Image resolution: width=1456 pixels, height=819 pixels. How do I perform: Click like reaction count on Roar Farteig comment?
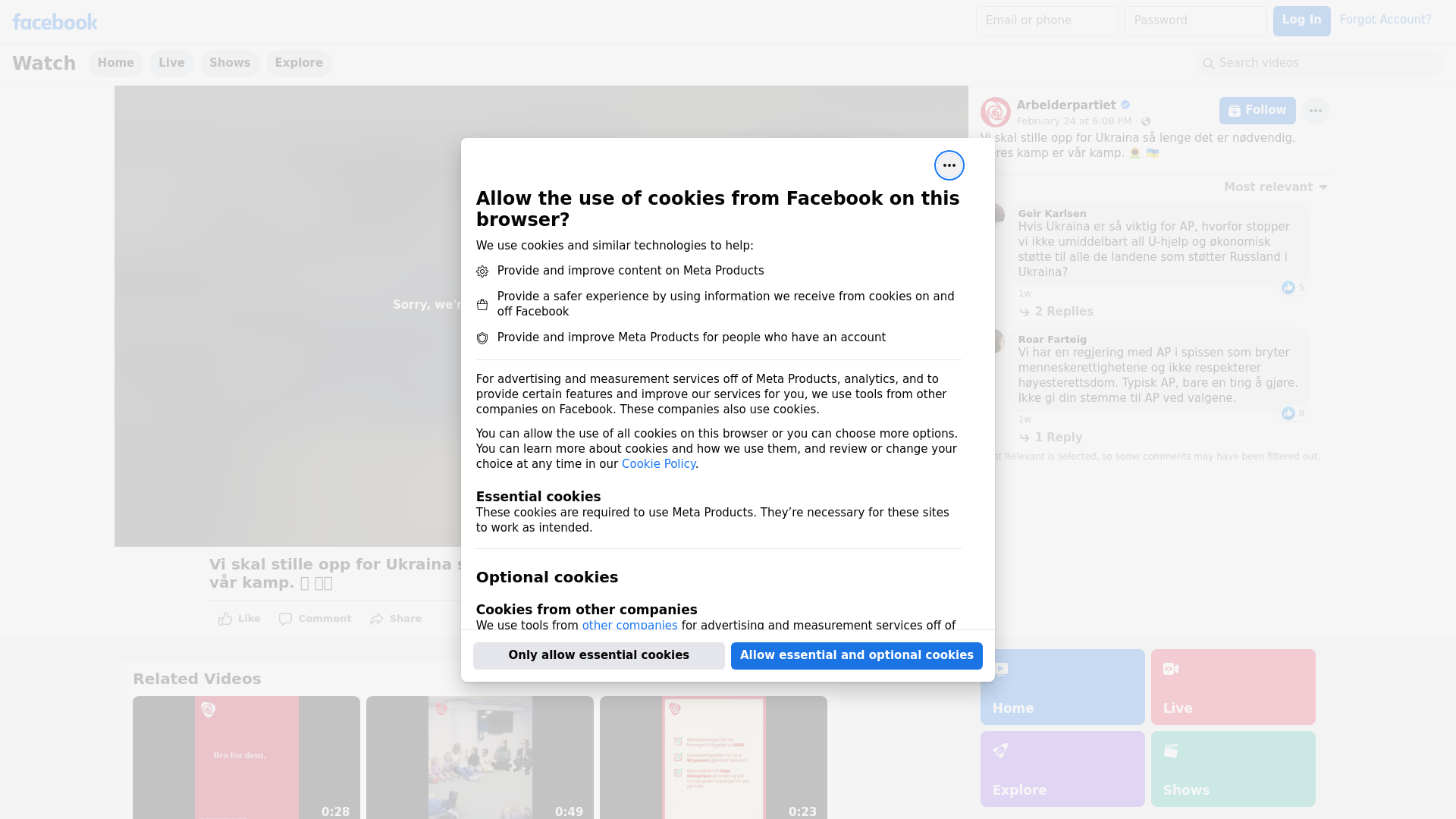[1293, 413]
